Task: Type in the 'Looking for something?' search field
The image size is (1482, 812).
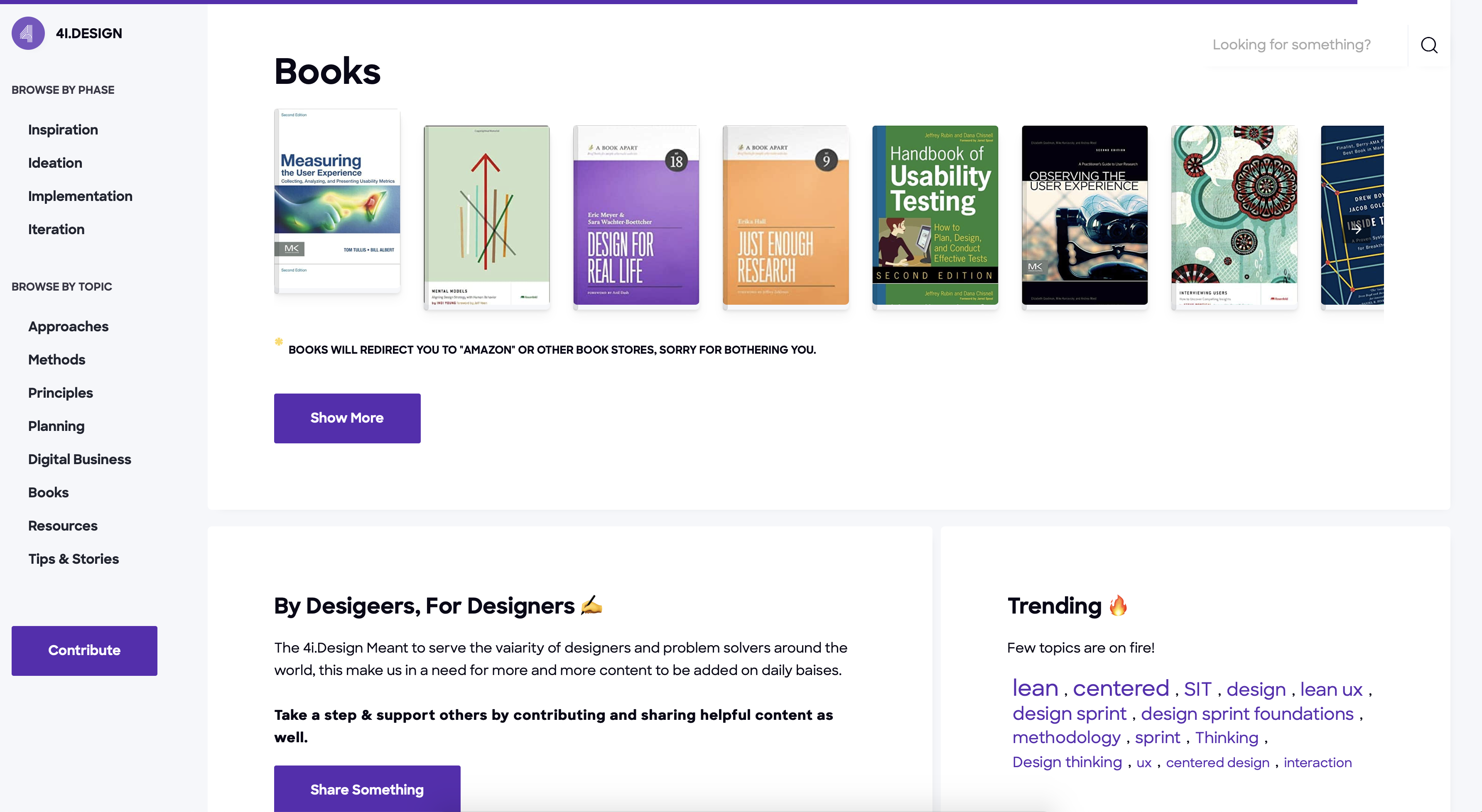Action: pos(1303,45)
